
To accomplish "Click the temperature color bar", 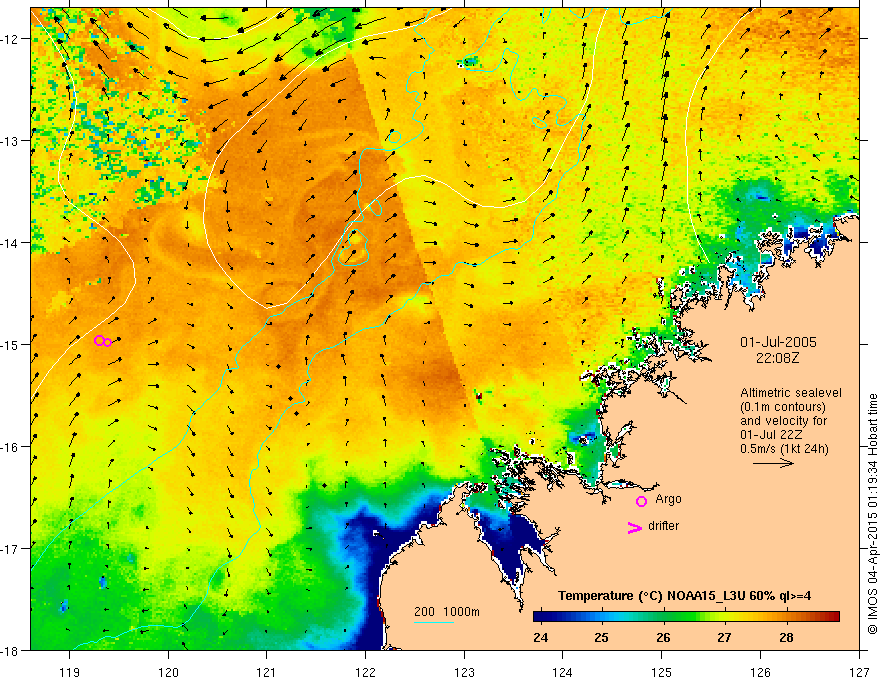I will click(686, 617).
